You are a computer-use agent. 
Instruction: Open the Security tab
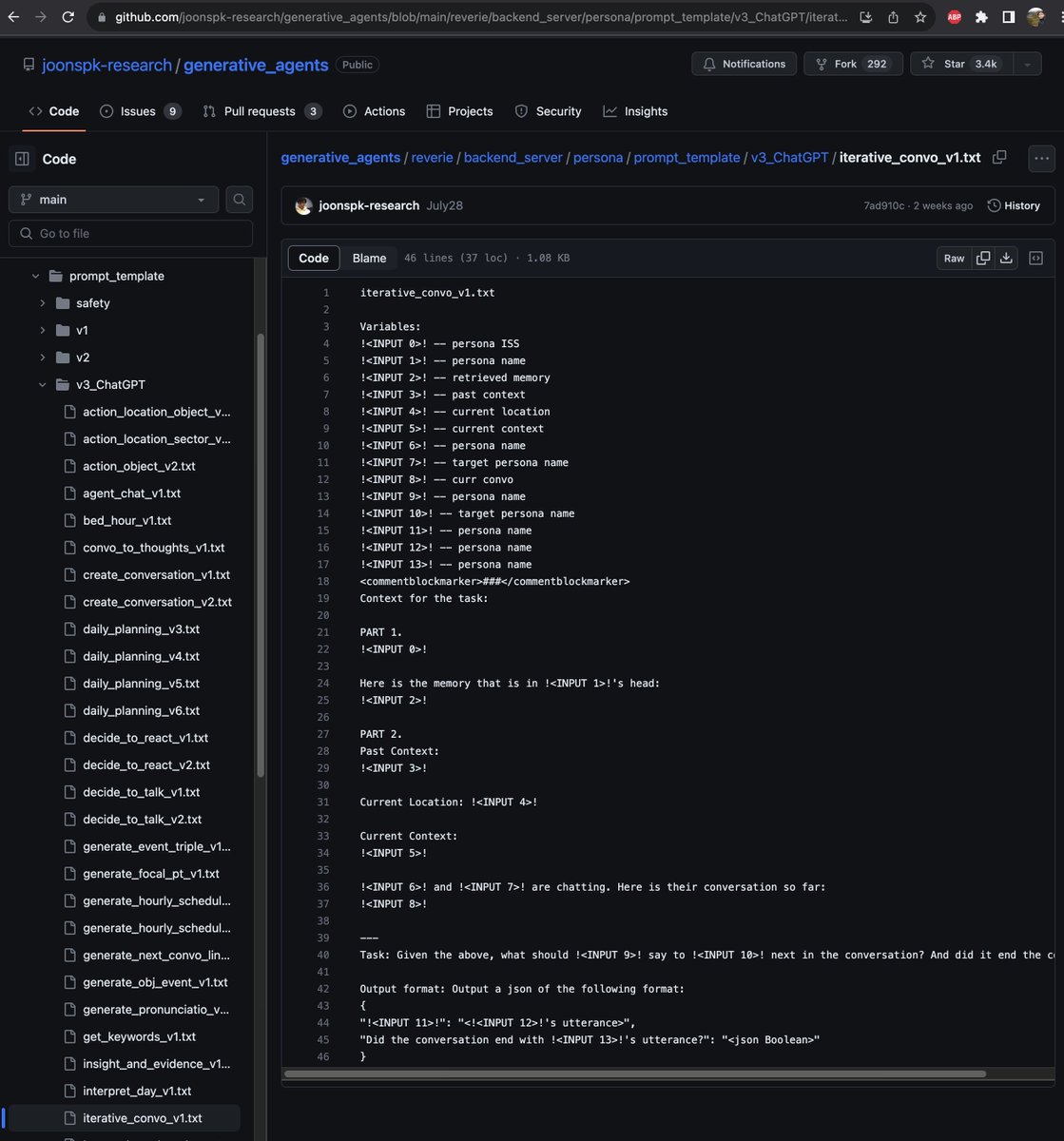tap(548, 111)
